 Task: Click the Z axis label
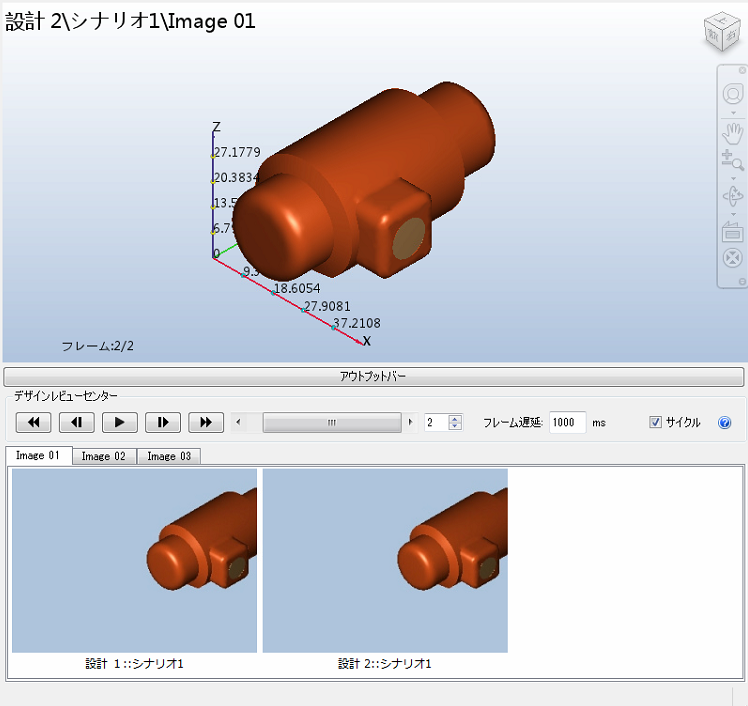pos(217,127)
